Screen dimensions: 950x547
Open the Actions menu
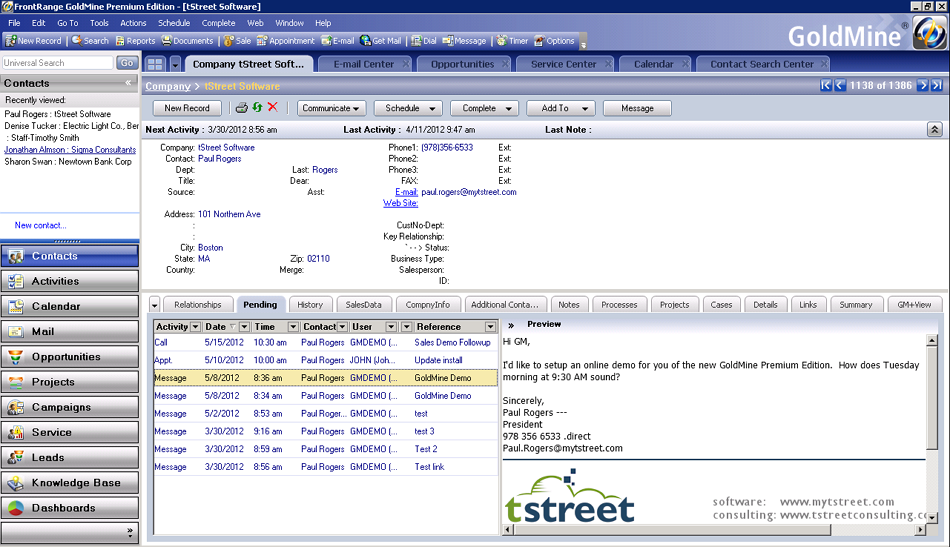point(133,23)
